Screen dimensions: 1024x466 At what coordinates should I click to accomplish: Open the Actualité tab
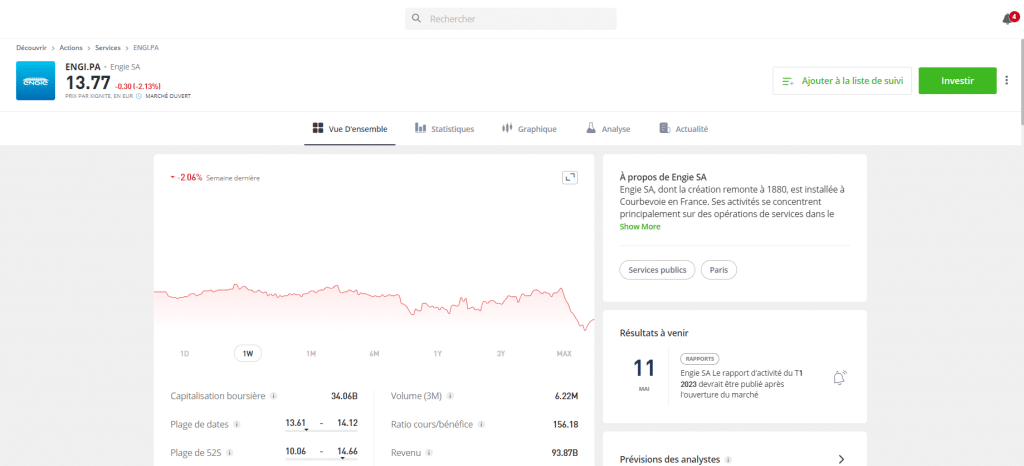(684, 129)
